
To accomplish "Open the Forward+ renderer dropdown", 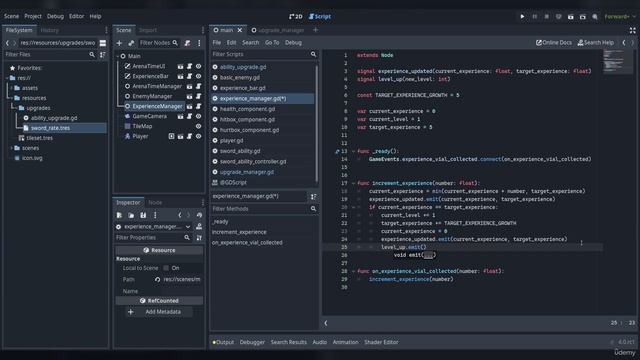I will click(x=620, y=16).
